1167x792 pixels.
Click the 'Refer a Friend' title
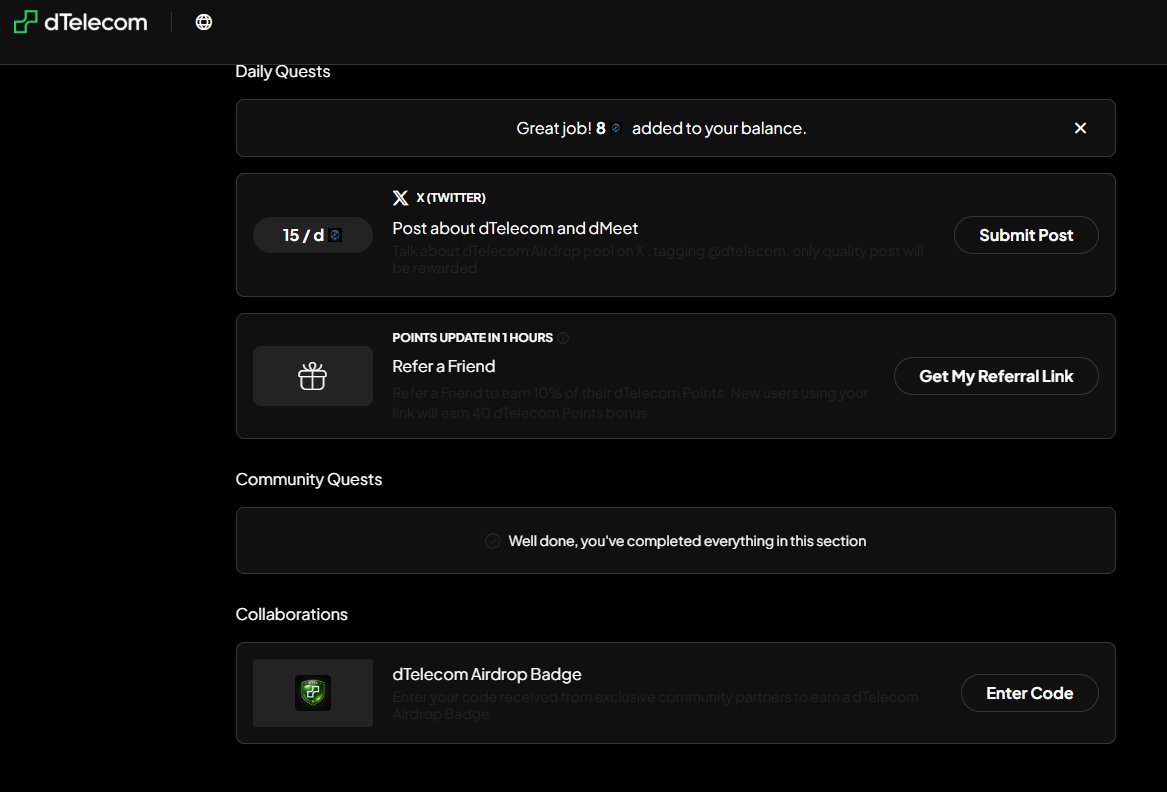click(444, 366)
